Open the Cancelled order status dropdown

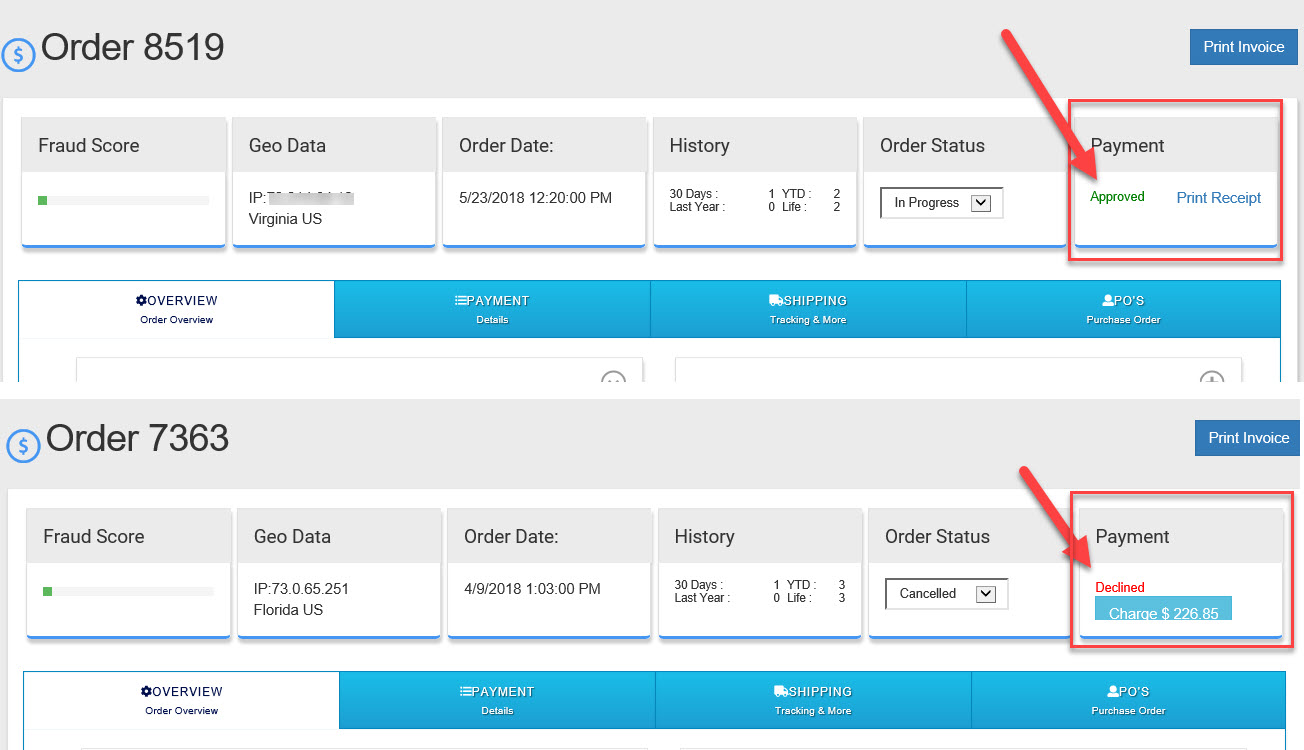946,594
